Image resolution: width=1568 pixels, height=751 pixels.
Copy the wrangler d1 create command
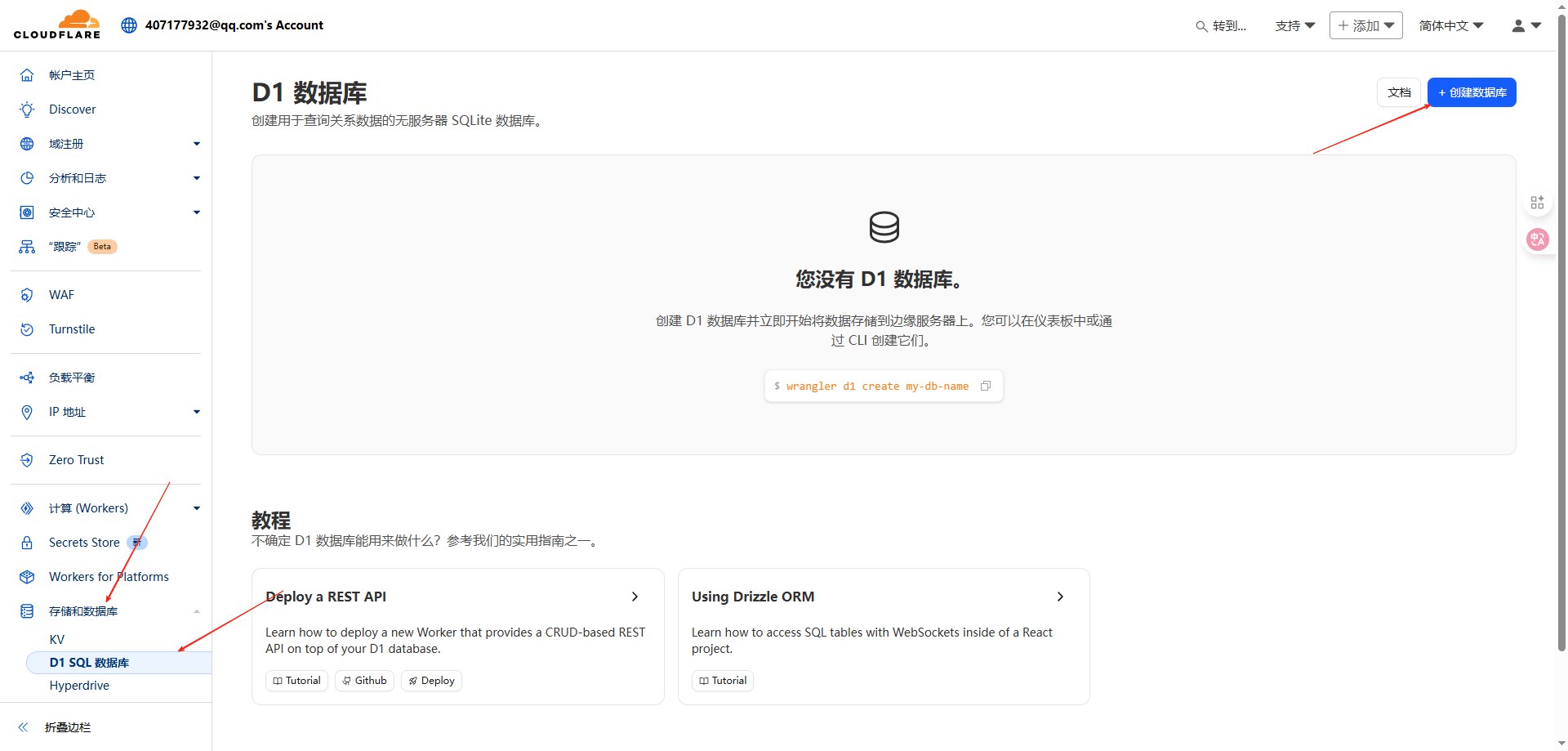(x=986, y=386)
